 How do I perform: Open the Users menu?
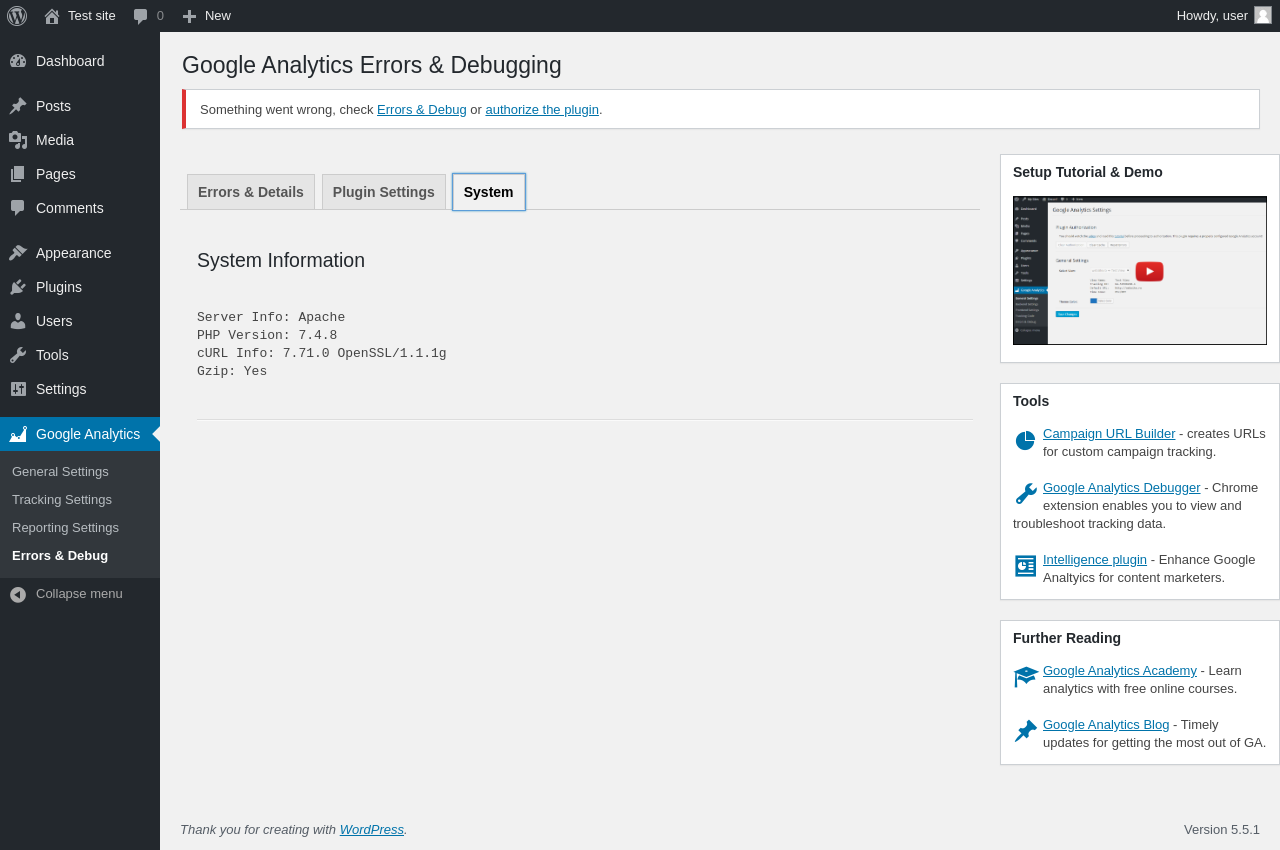pyautogui.click(x=80, y=321)
